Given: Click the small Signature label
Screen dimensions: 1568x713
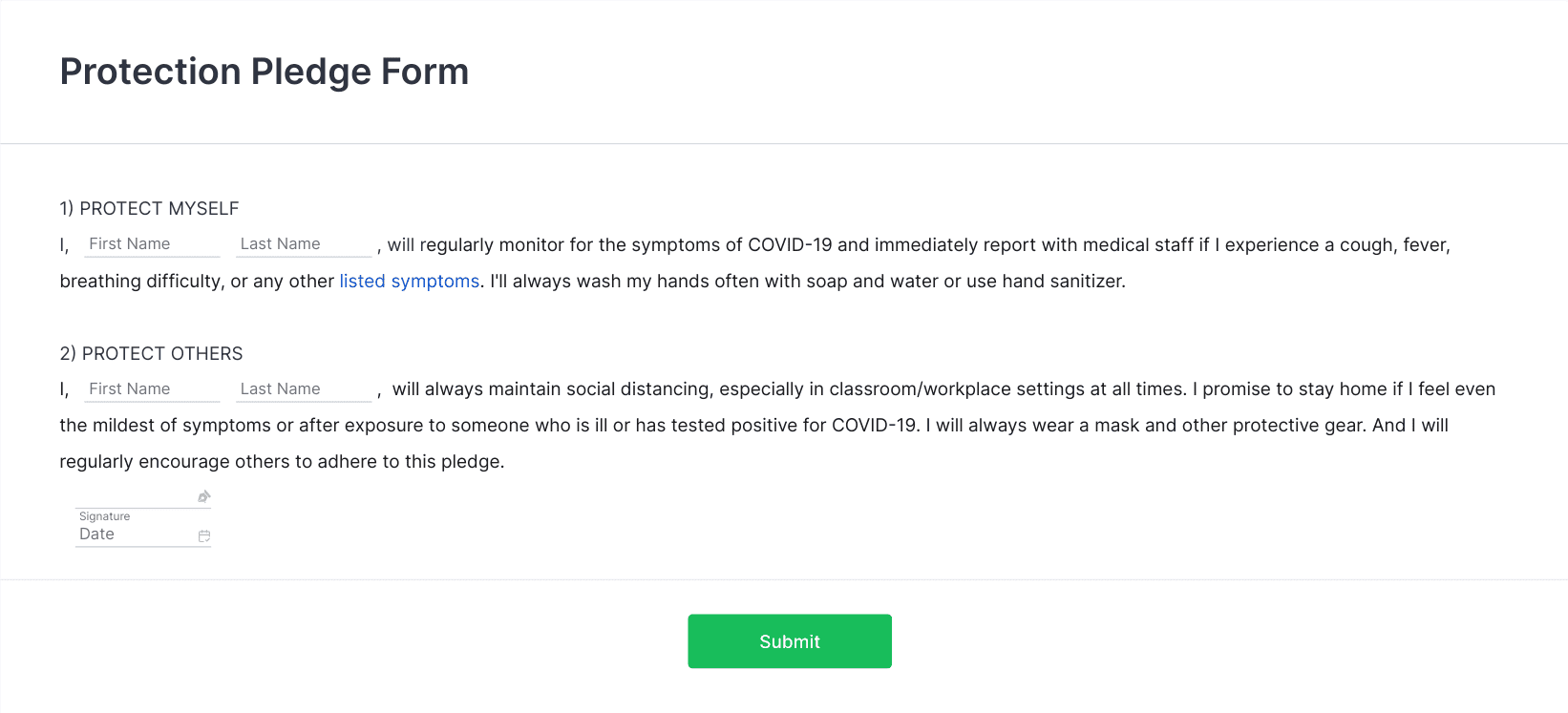Looking at the screenshot, I should 104,516.
